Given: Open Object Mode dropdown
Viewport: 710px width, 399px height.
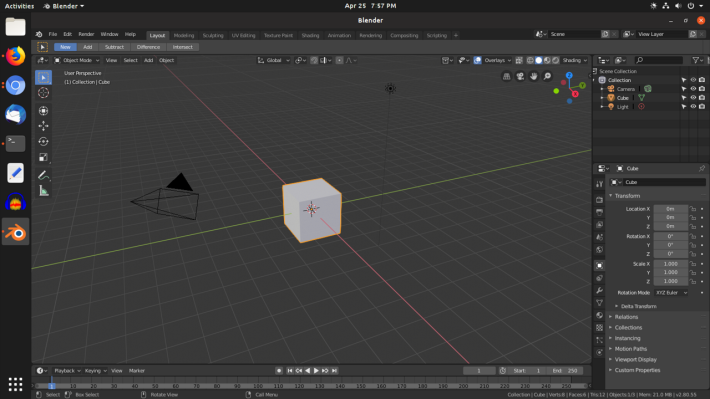Looking at the screenshot, I should 77,60.
